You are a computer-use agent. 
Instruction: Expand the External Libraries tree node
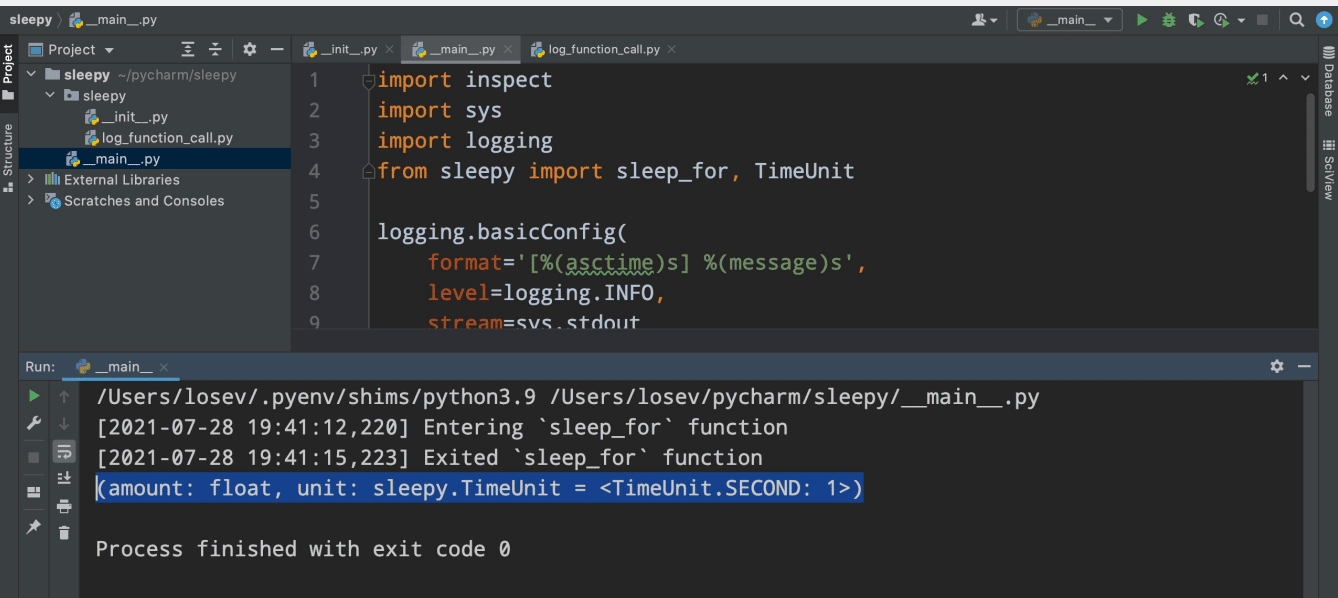pyautogui.click(x=31, y=180)
